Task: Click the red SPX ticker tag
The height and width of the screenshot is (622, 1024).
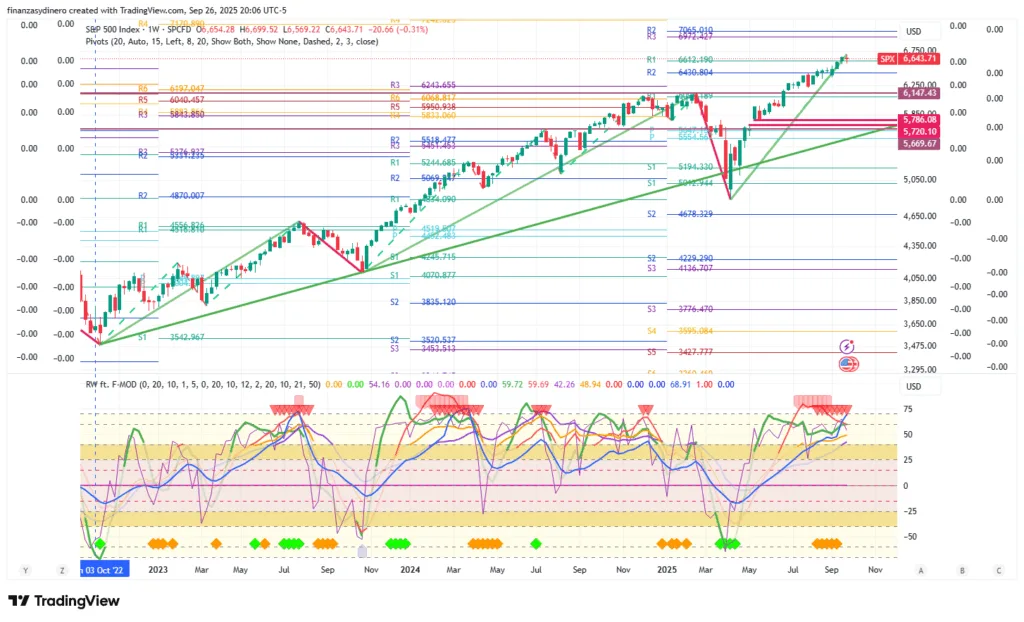Action: (886, 59)
